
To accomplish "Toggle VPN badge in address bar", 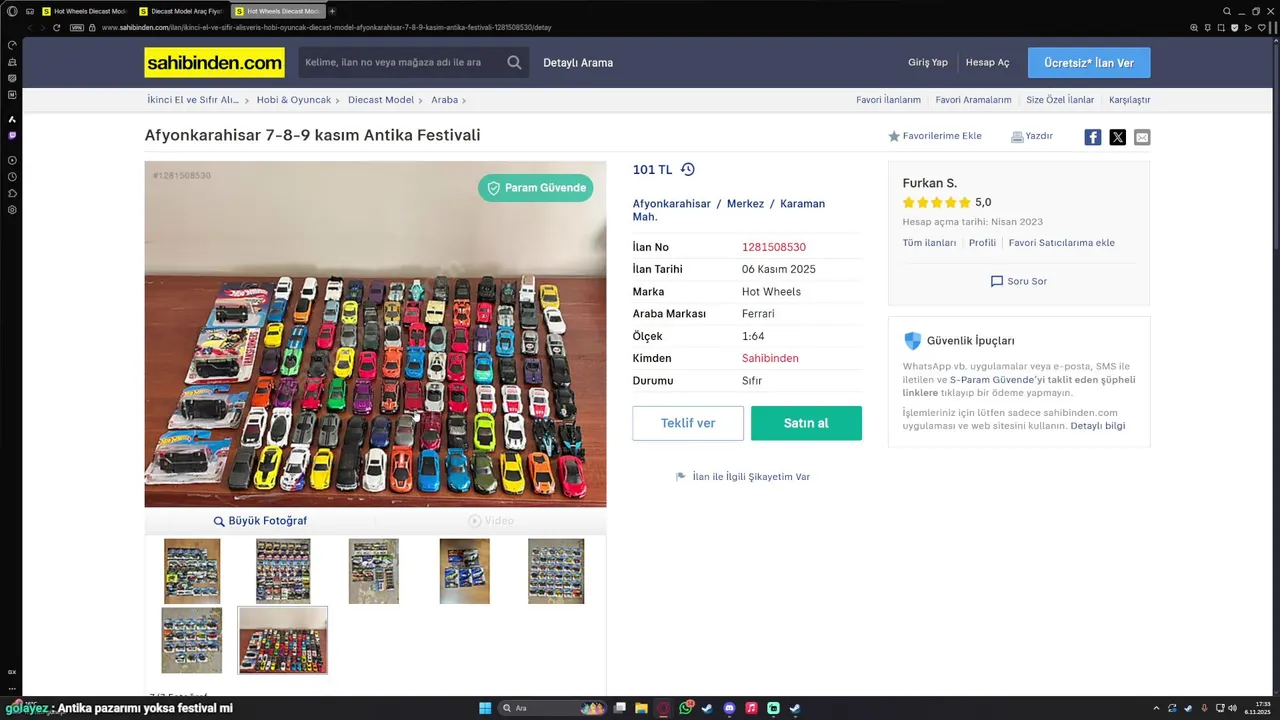I will (x=77, y=28).
